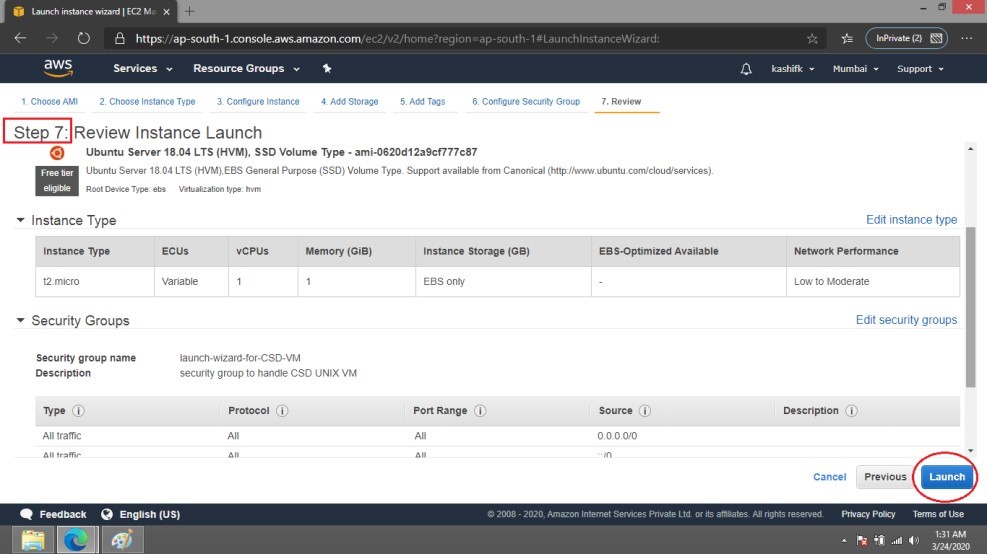Click the Launch button
Viewport: 987px width, 554px height.
(x=947, y=477)
